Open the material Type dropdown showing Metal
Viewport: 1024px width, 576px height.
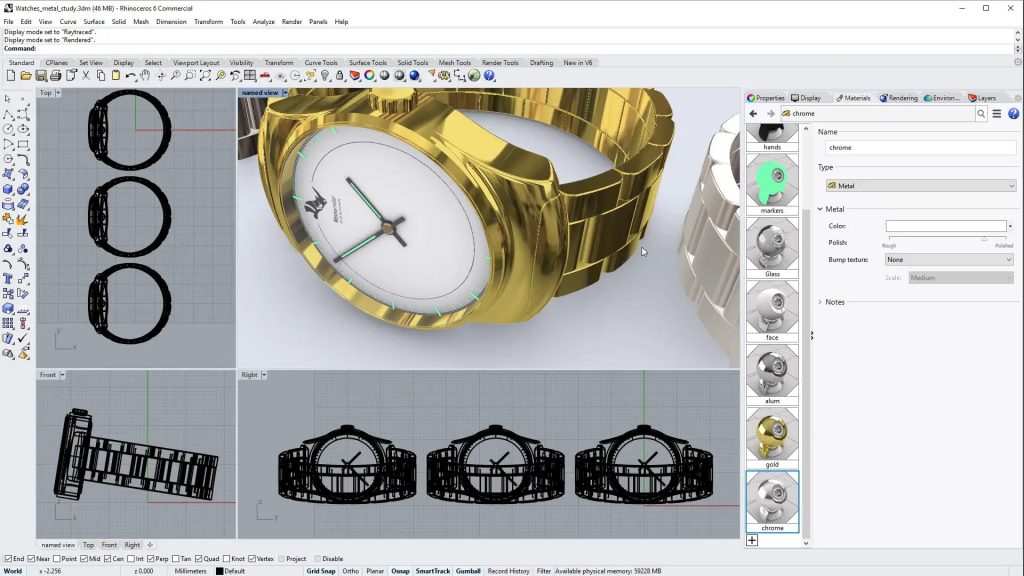coord(920,186)
